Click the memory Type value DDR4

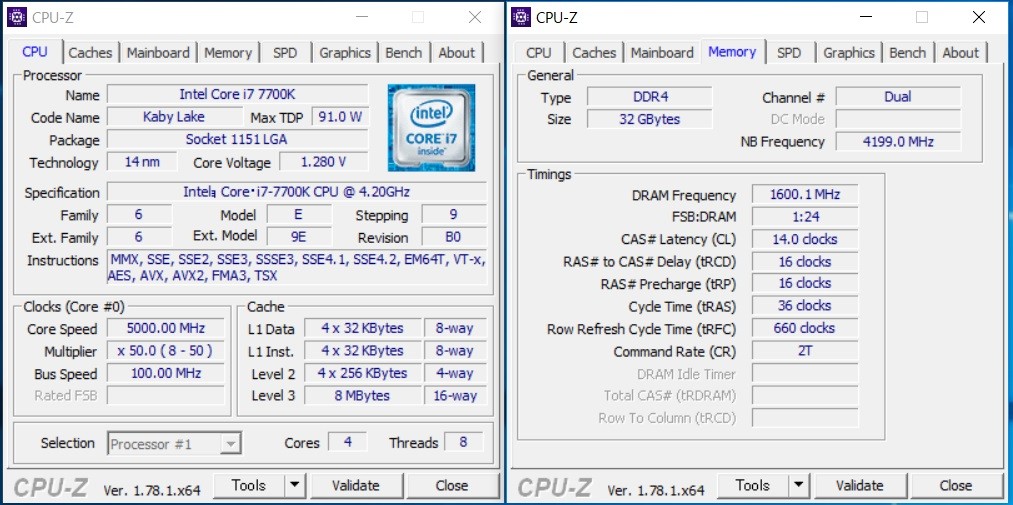[649, 97]
